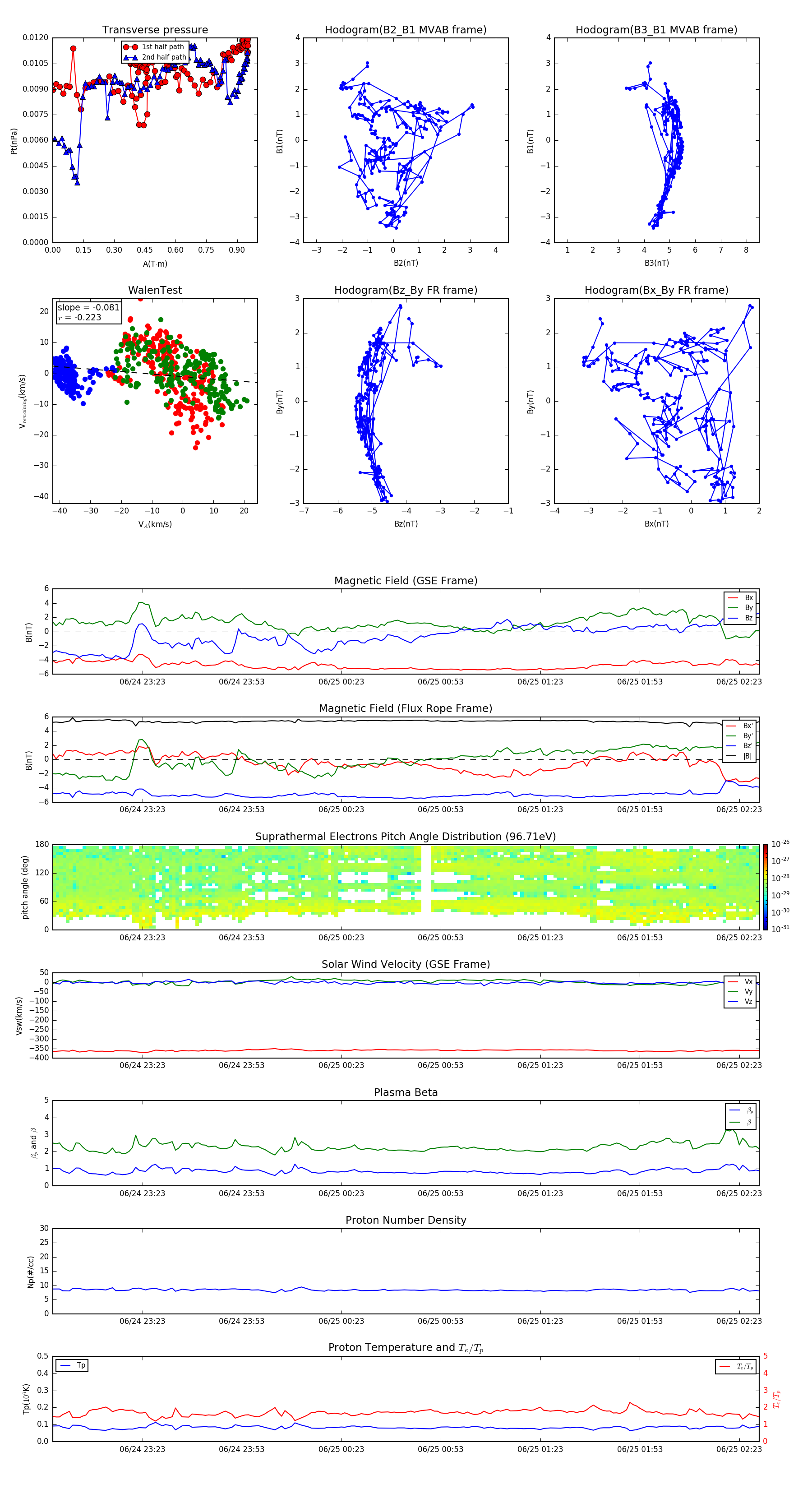
Task: Click the 'Plasma Beta' panel title
Action: click(x=406, y=1093)
